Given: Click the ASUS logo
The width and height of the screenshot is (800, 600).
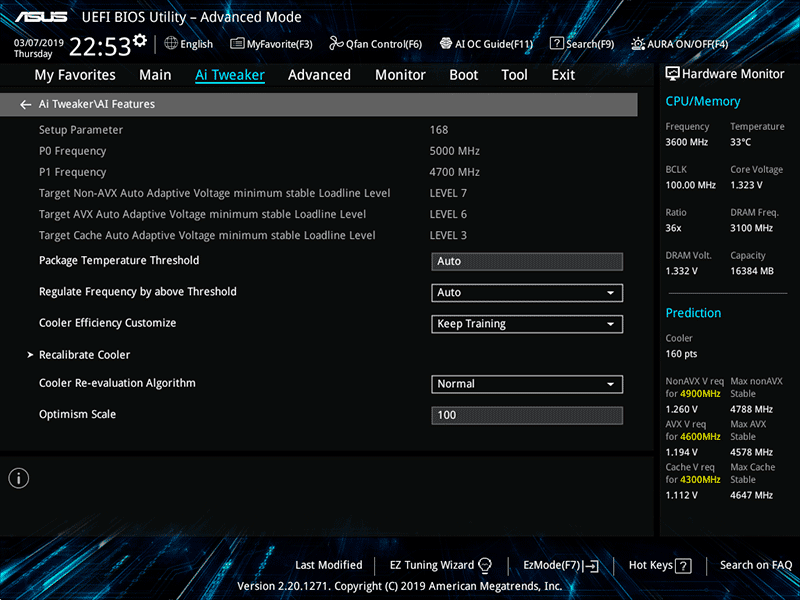Looking at the screenshot, I should pyautogui.click(x=41, y=17).
